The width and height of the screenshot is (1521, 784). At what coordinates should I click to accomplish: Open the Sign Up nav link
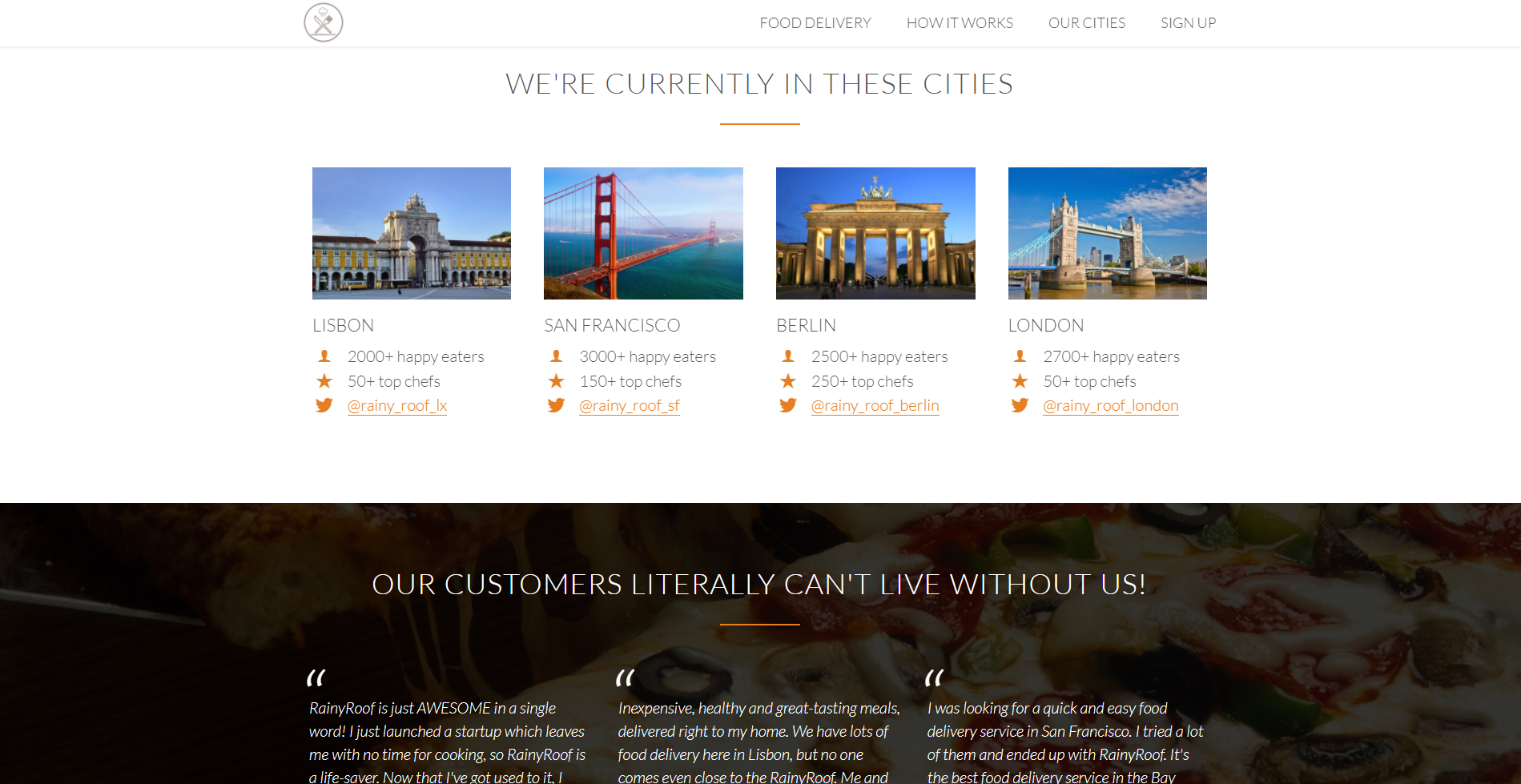pyautogui.click(x=1188, y=23)
